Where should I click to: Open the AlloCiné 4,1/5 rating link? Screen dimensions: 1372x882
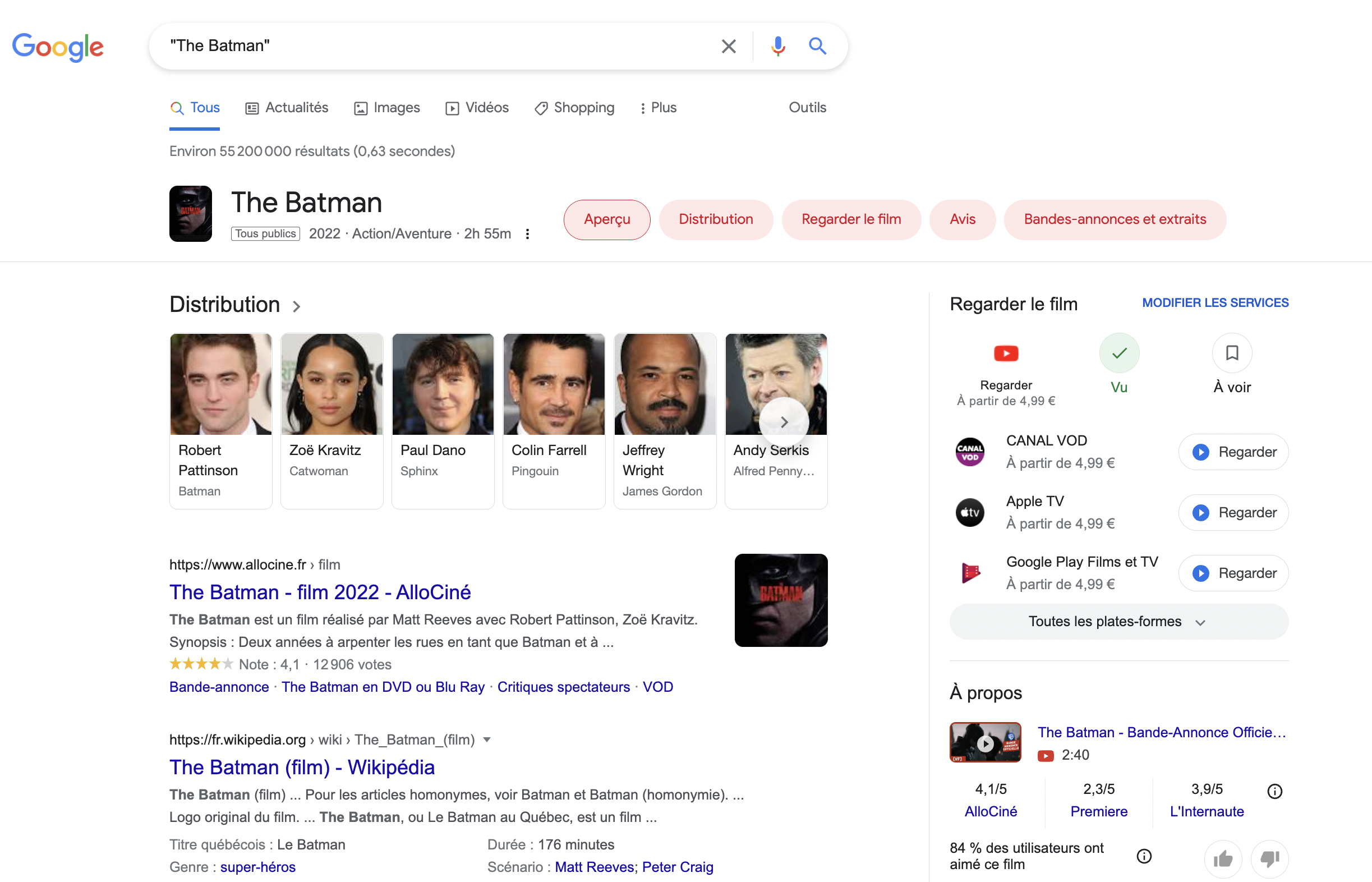click(991, 811)
